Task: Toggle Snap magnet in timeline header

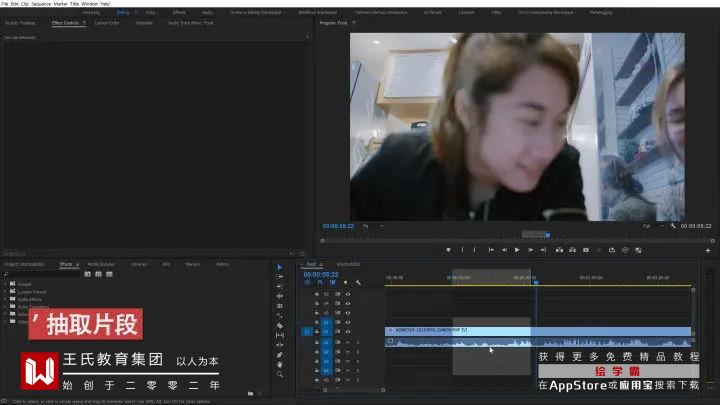Action: click(x=320, y=282)
